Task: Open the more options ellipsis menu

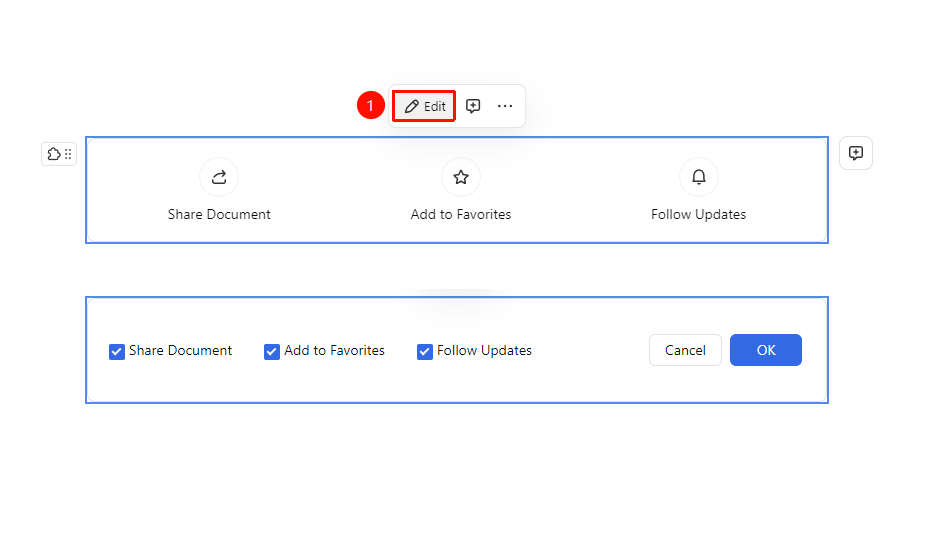Action: pyautogui.click(x=505, y=106)
